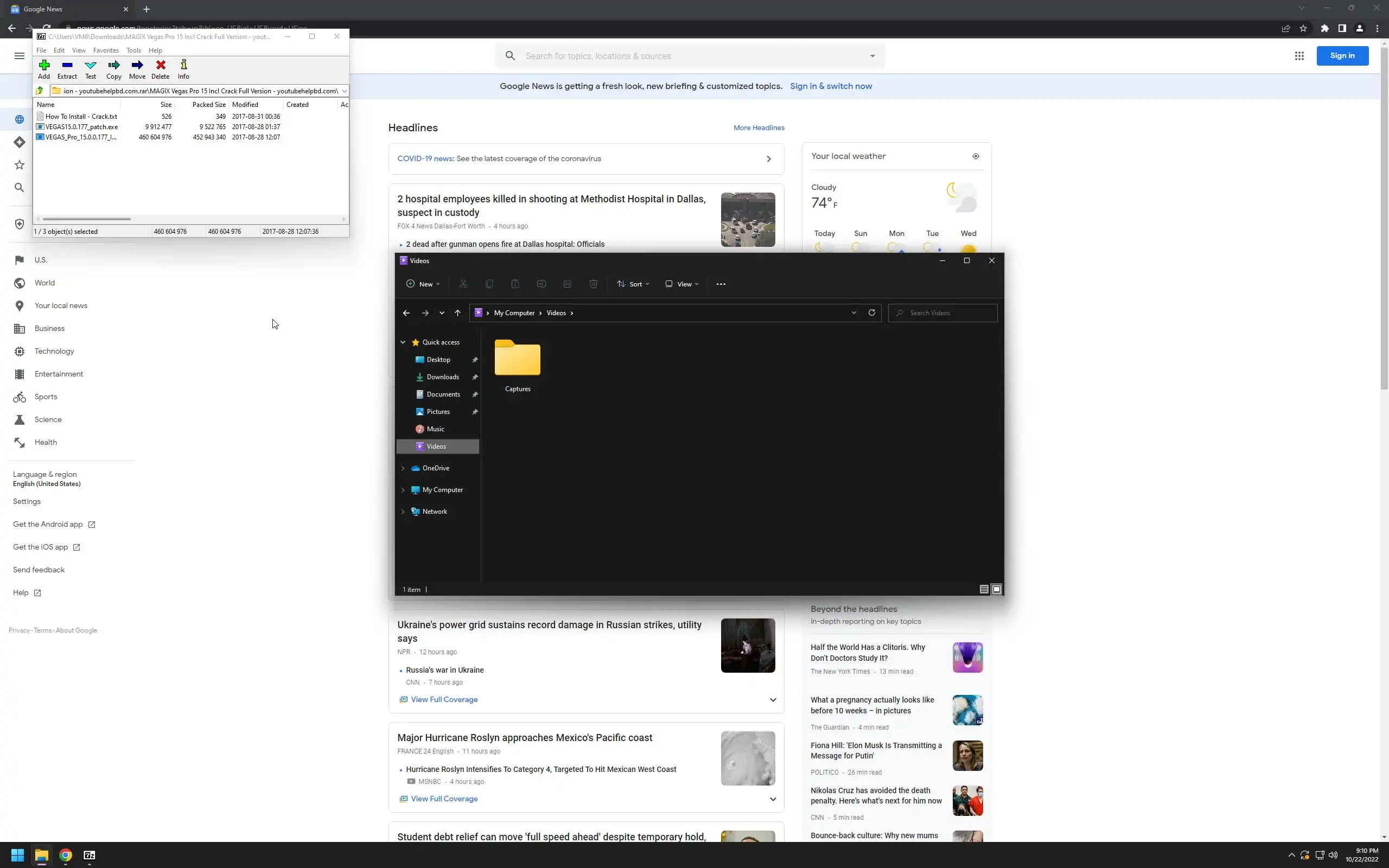The image size is (1389, 868).
Task: Click the up-folder arrow in 7-Zip
Action: coord(40,91)
